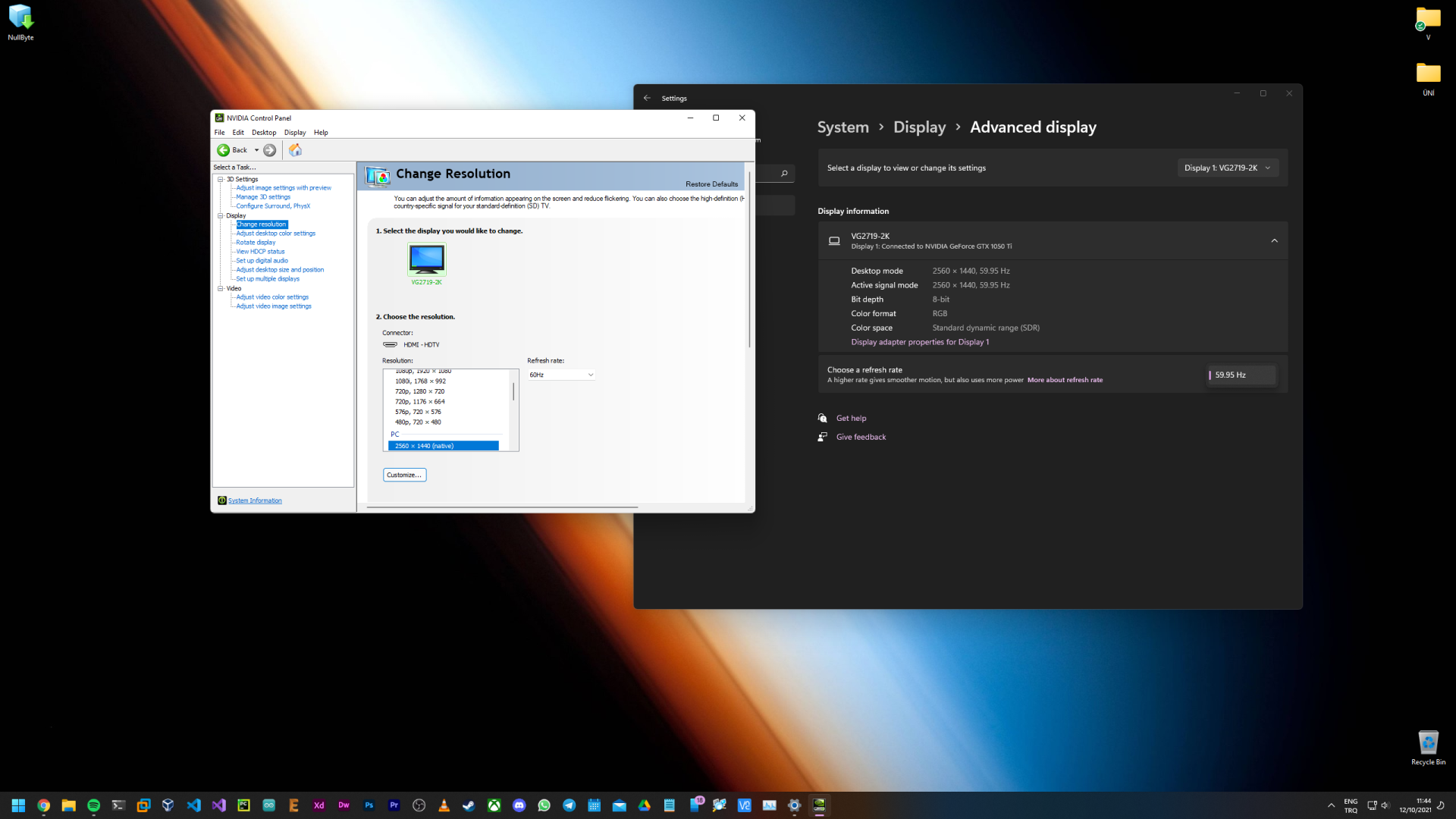Click the Forward arrow toolbar icon

coord(269,150)
